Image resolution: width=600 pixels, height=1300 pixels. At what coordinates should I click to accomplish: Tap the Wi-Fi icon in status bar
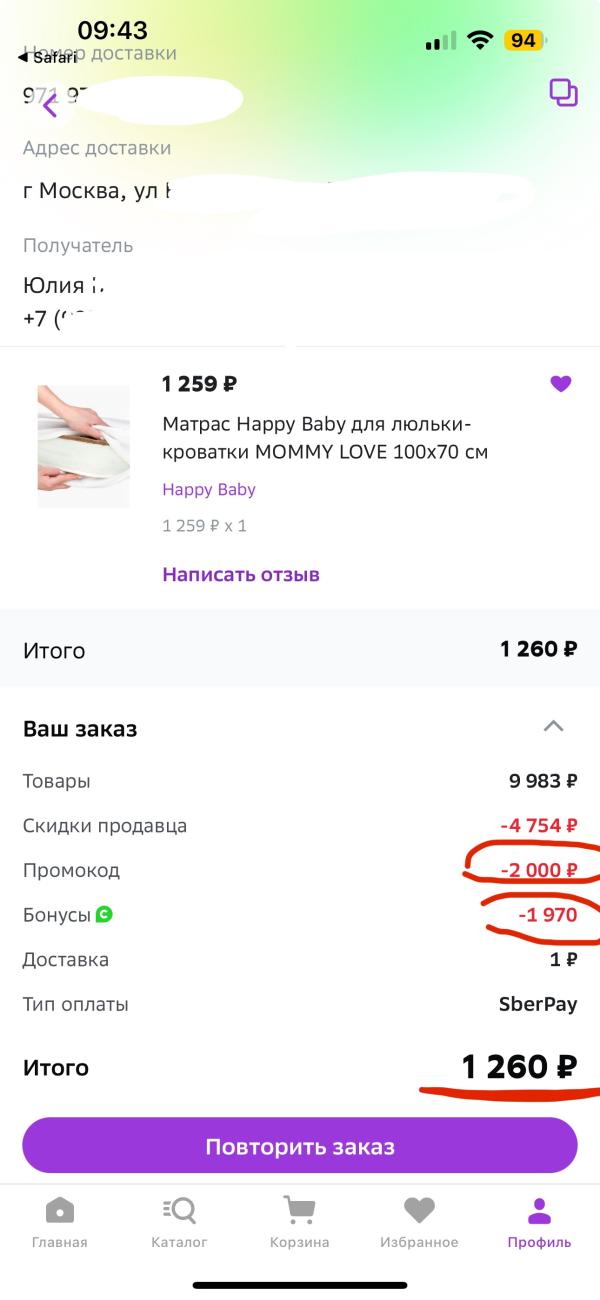pyautogui.click(x=480, y=41)
